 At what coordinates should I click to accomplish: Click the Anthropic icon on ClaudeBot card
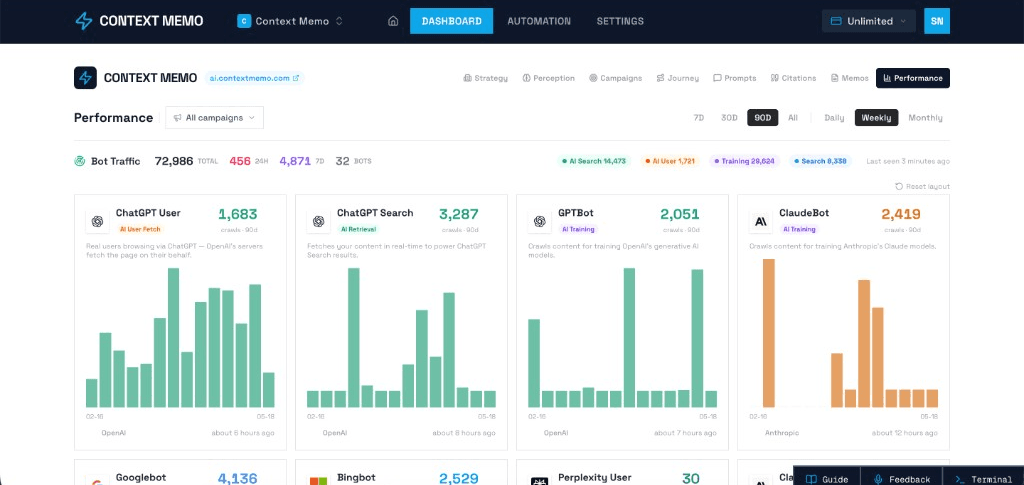[x=761, y=221]
